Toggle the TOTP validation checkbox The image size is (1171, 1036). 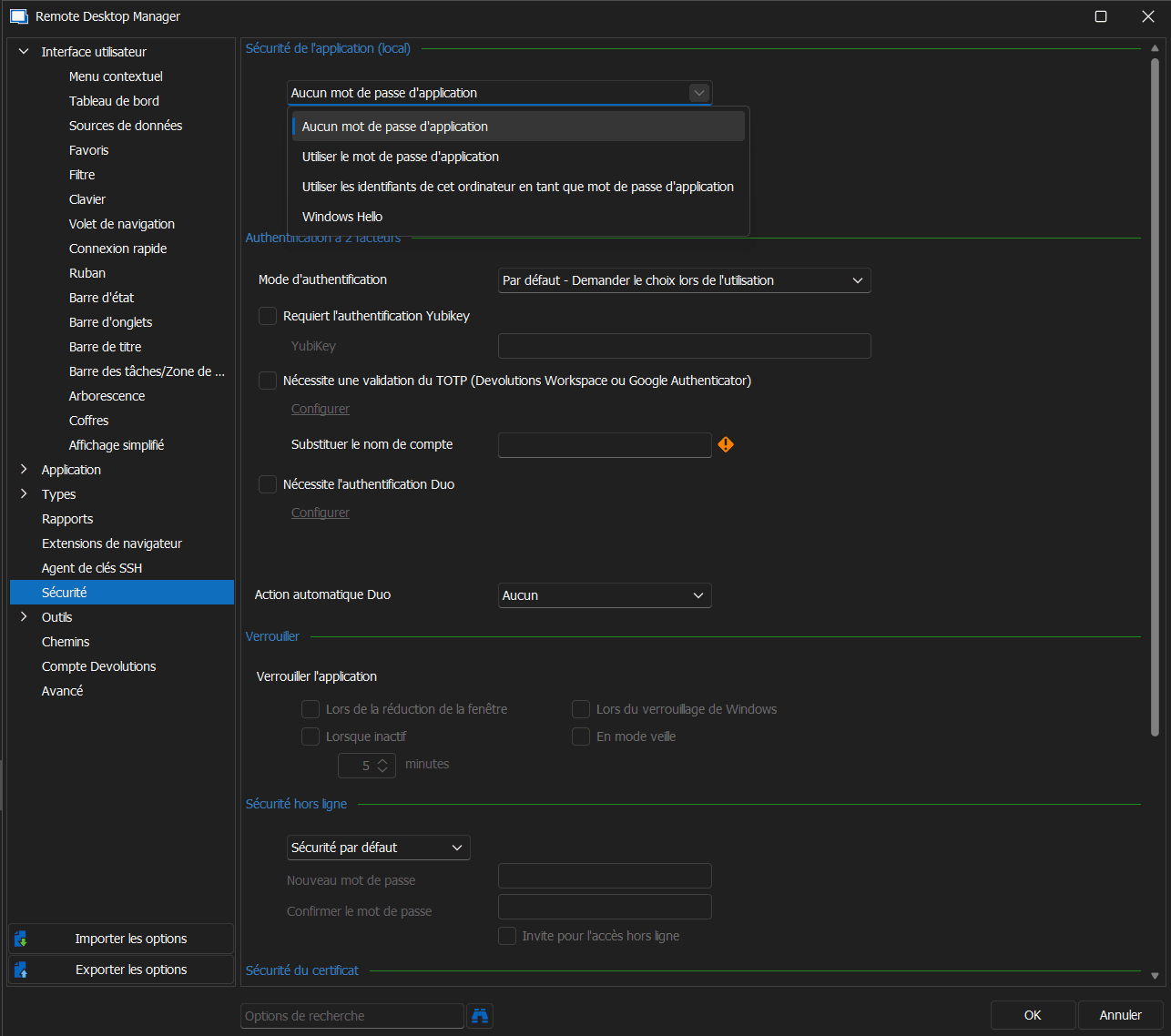(268, 381)
